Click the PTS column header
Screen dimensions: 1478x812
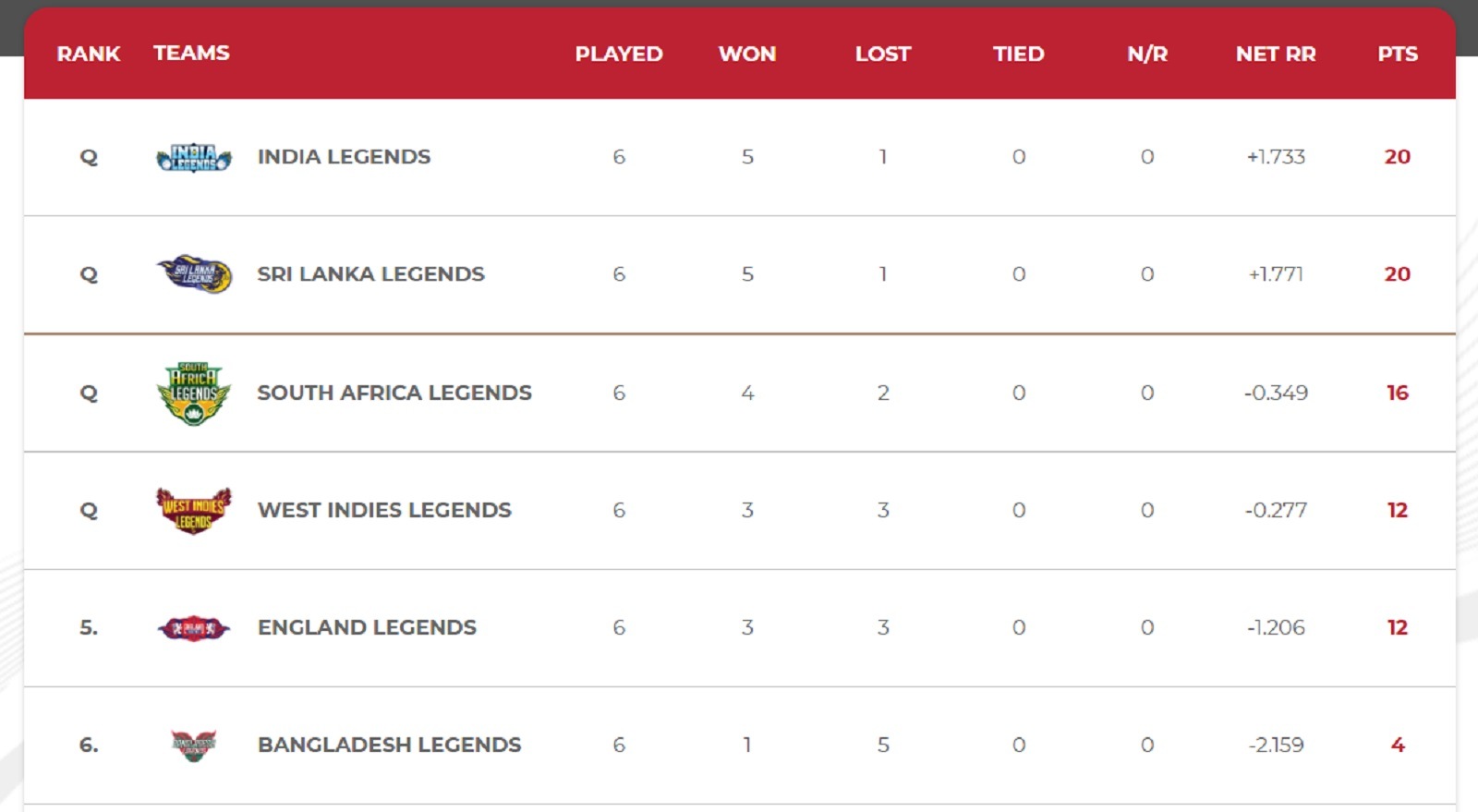(x=1398, y=54)
